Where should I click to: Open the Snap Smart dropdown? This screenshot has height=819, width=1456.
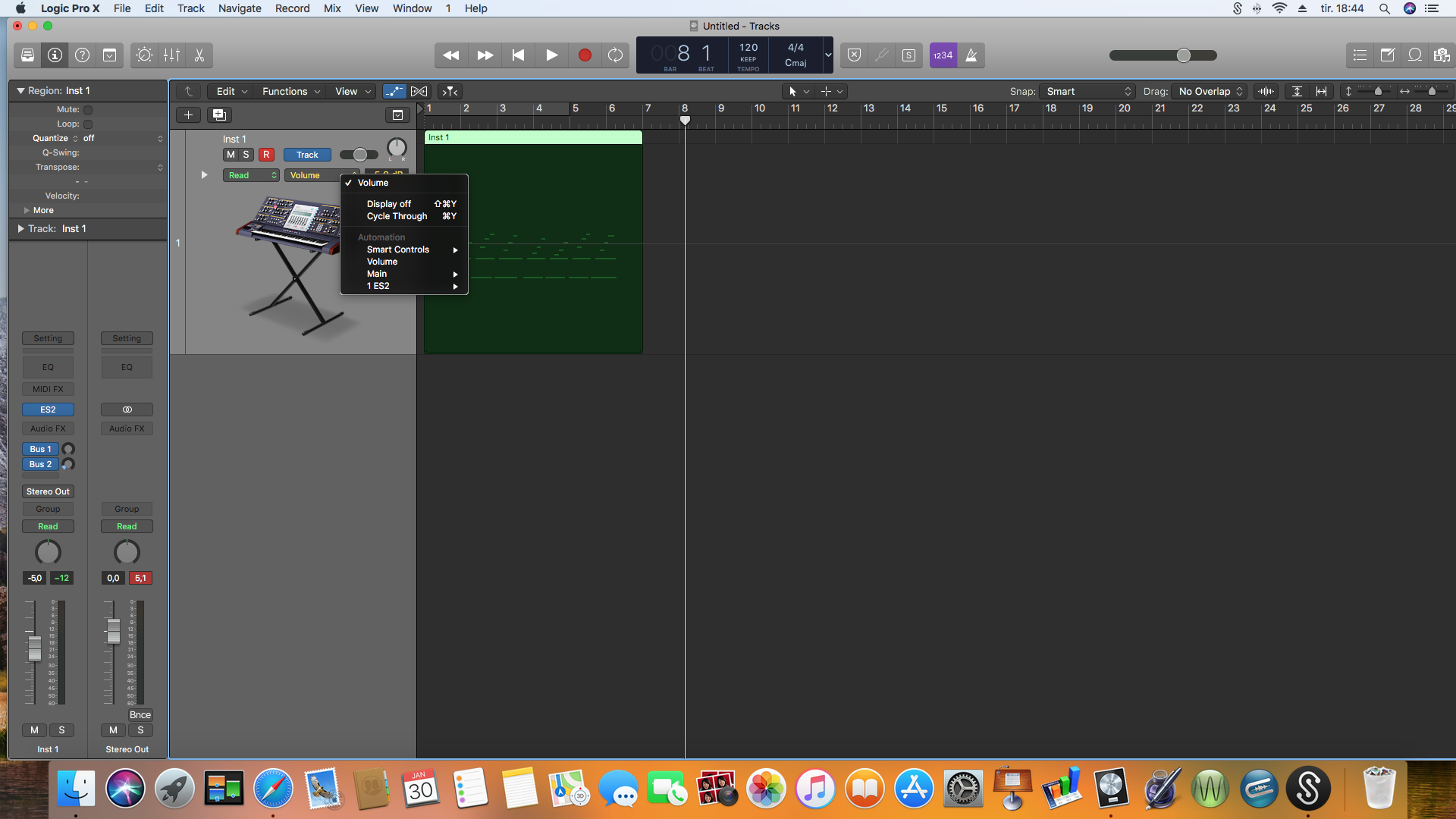[x=1088, y=91]
